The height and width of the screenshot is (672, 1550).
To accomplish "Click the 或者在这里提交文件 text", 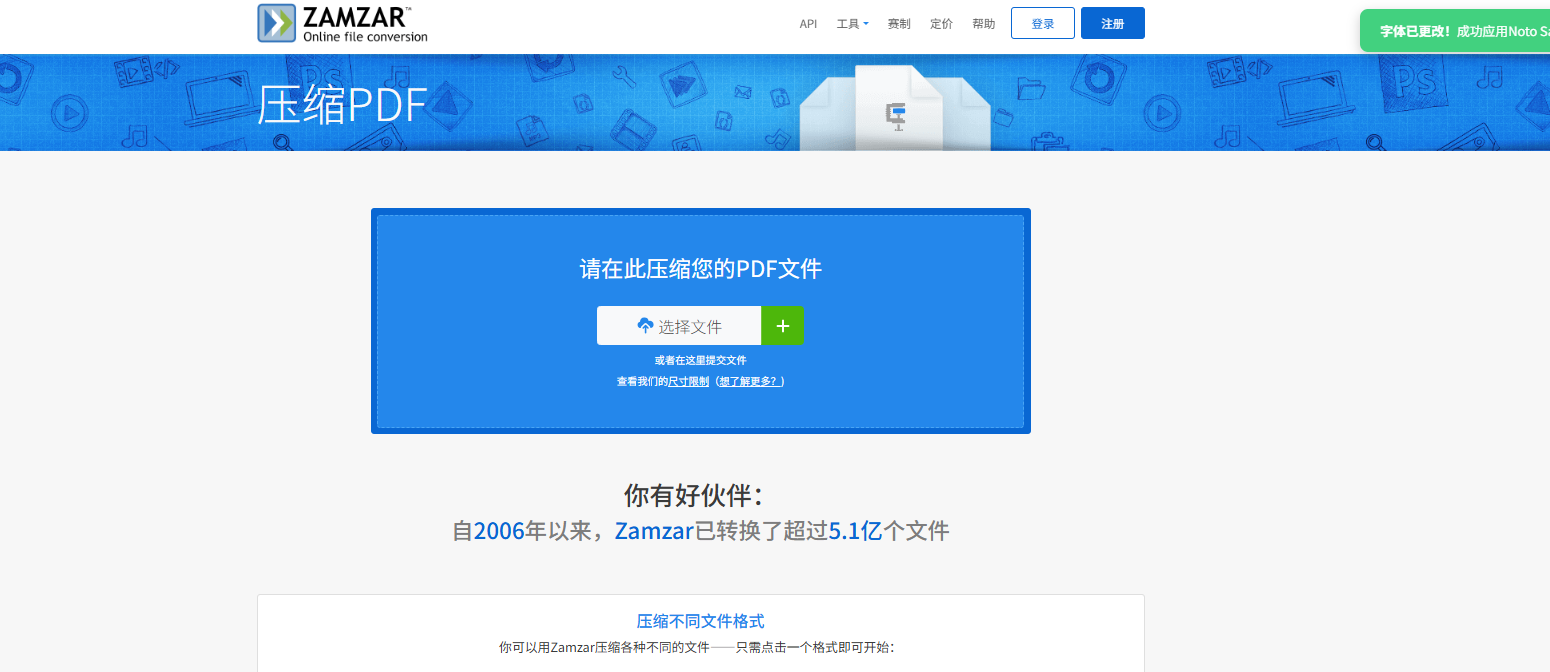I will pos(701,360).
